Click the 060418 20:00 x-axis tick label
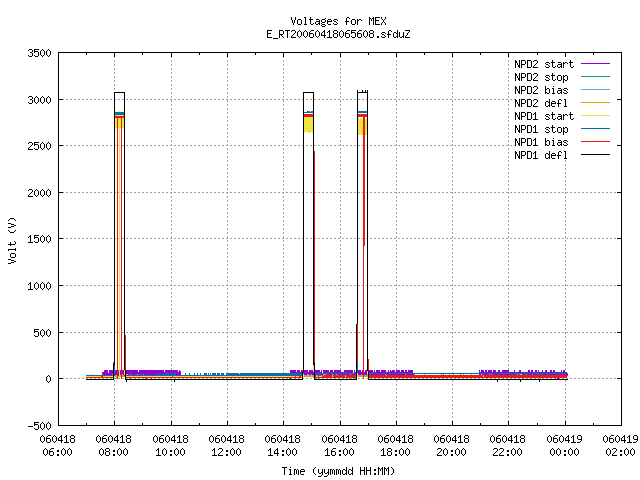640x480 pixels. [x=451, y=446]
